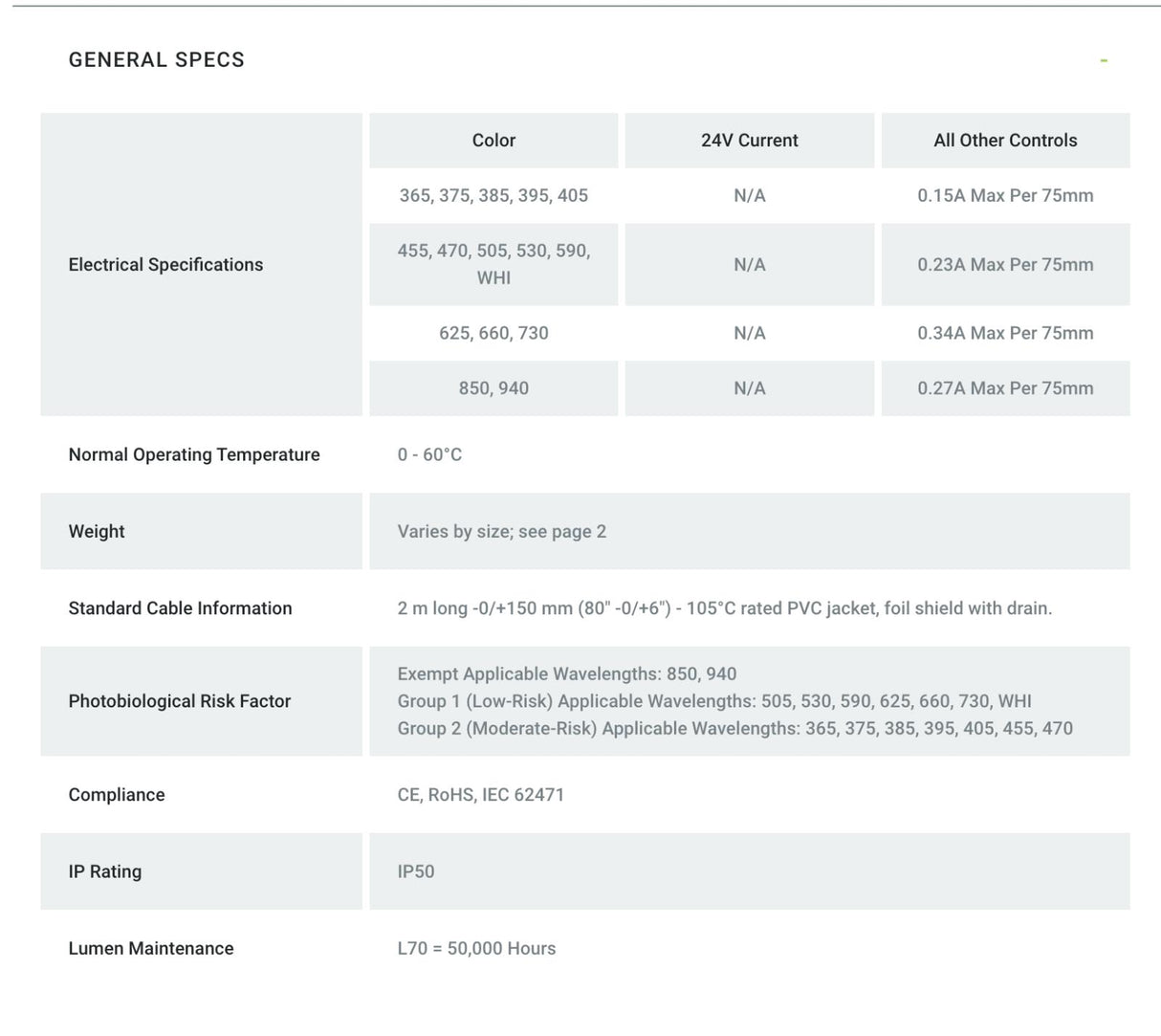Click the Photobiological Risk Factor label

pyautogui.click(x=180, y=701)
